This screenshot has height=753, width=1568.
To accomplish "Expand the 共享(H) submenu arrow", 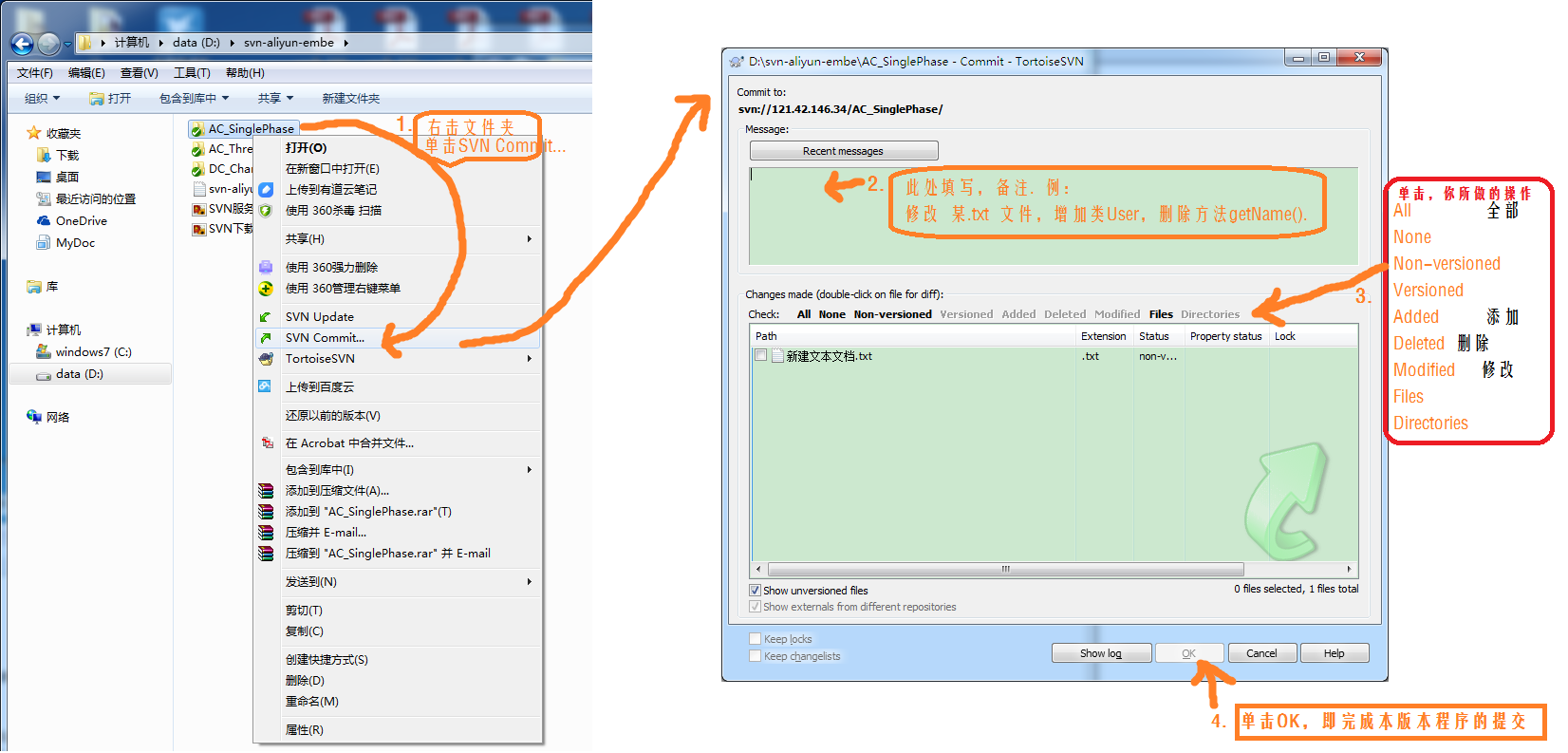I will (530, 238).
